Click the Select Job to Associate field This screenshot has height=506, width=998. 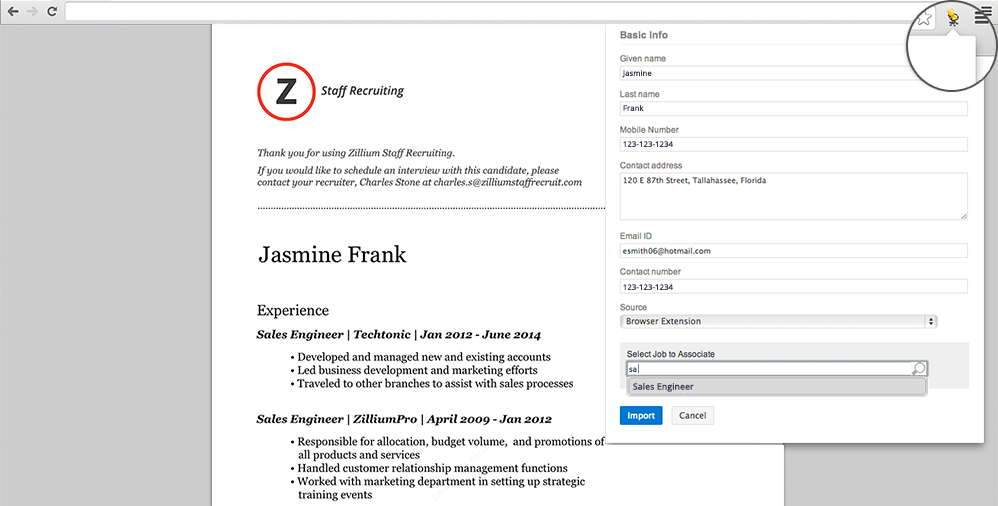coord(768,369)
